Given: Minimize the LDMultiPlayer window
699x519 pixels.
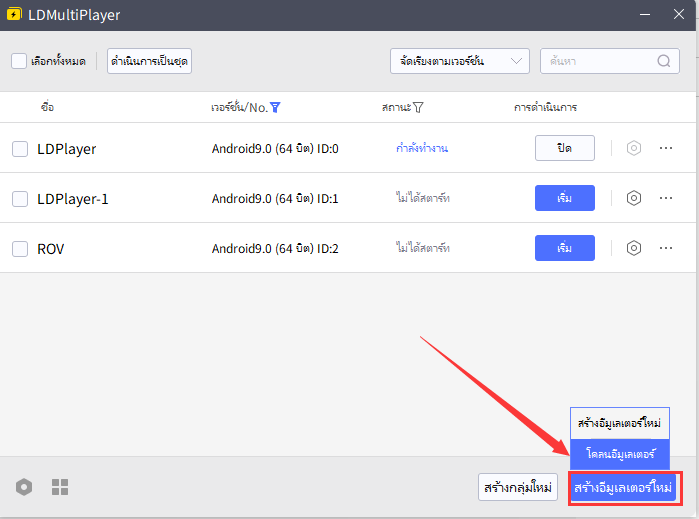Looking at the screenshot, I should (645, 14).
